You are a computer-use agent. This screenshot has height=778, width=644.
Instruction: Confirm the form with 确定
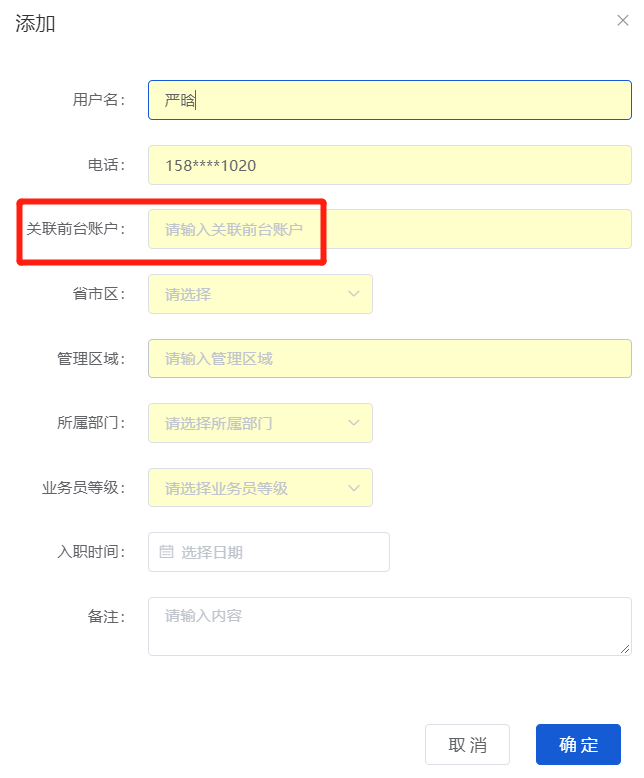pos(578,745)
